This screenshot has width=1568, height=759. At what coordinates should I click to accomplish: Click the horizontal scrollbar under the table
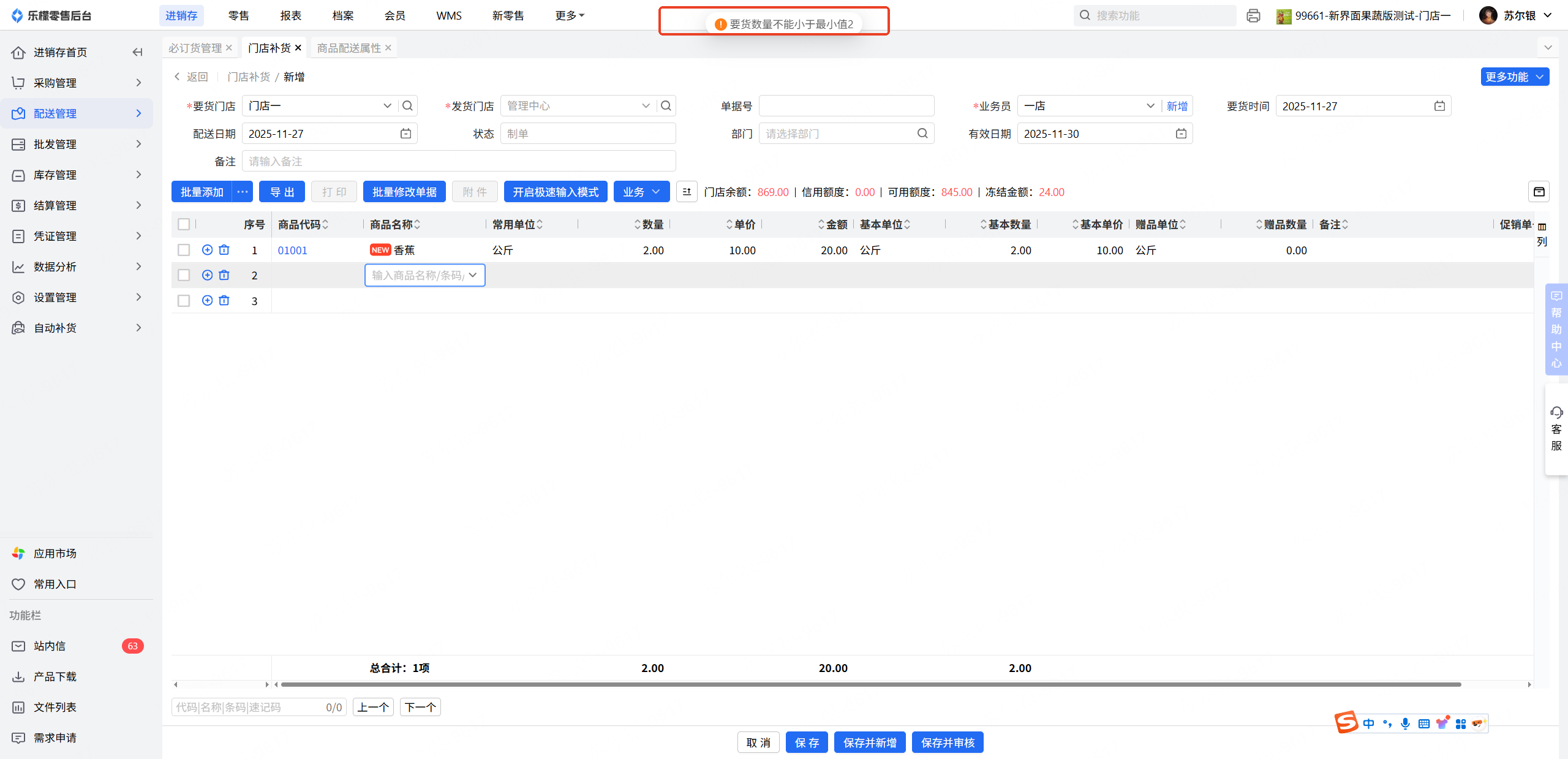coord(870,684)
